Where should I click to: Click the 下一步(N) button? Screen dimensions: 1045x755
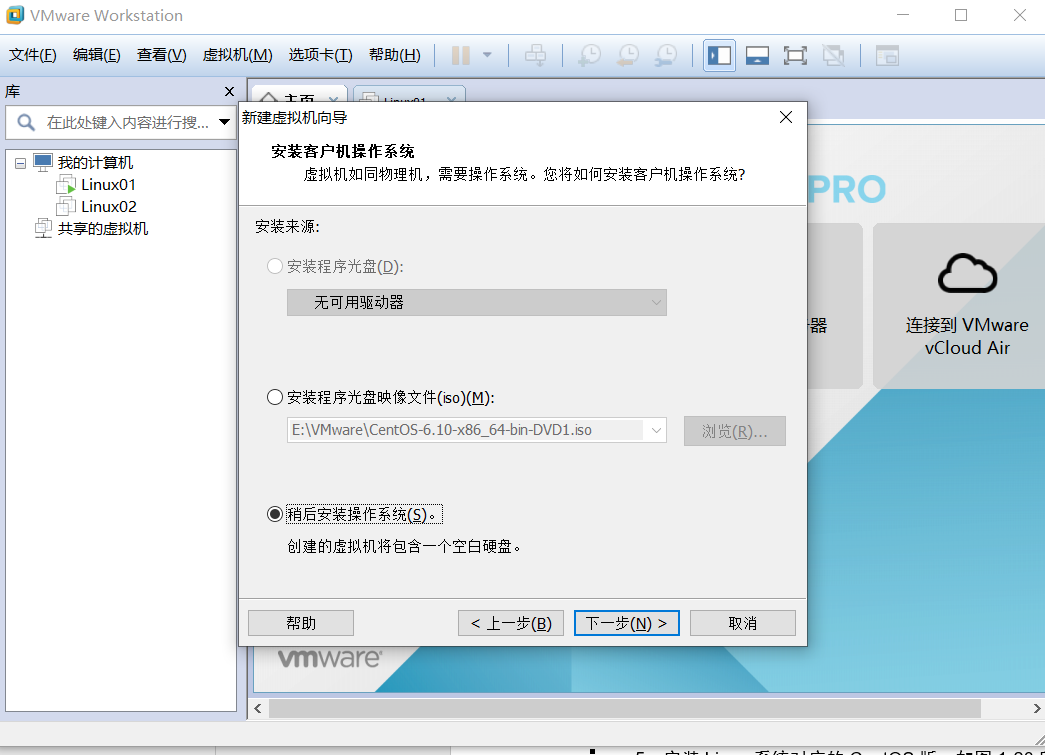point(626,622)
